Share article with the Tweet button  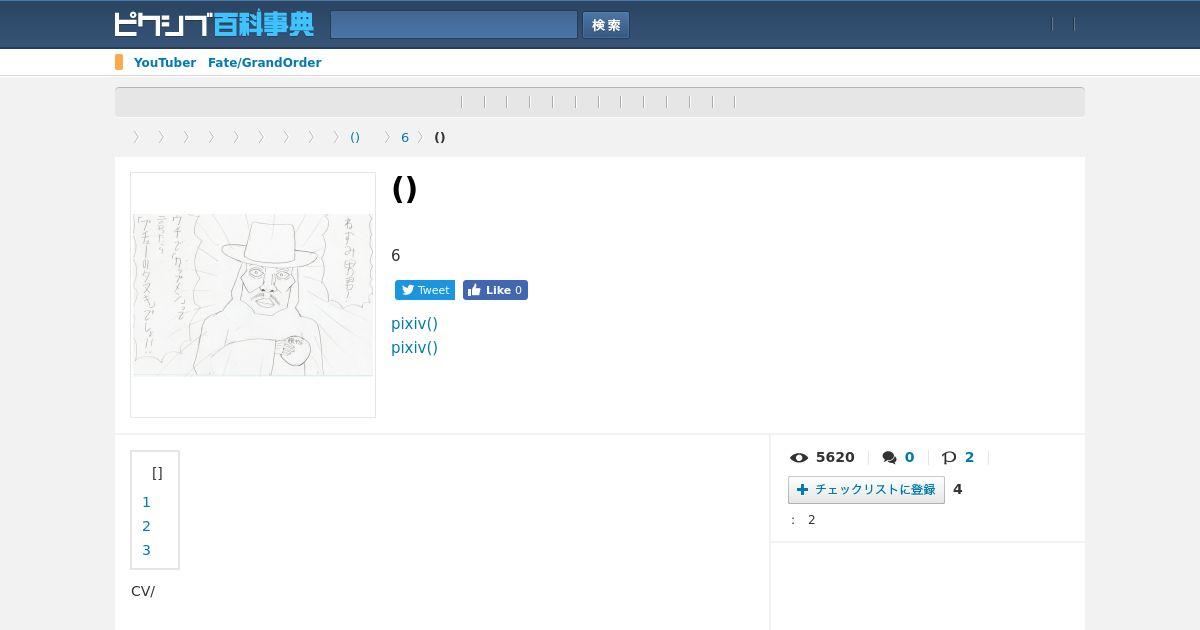pyautogui.click(x=425, y=290)
